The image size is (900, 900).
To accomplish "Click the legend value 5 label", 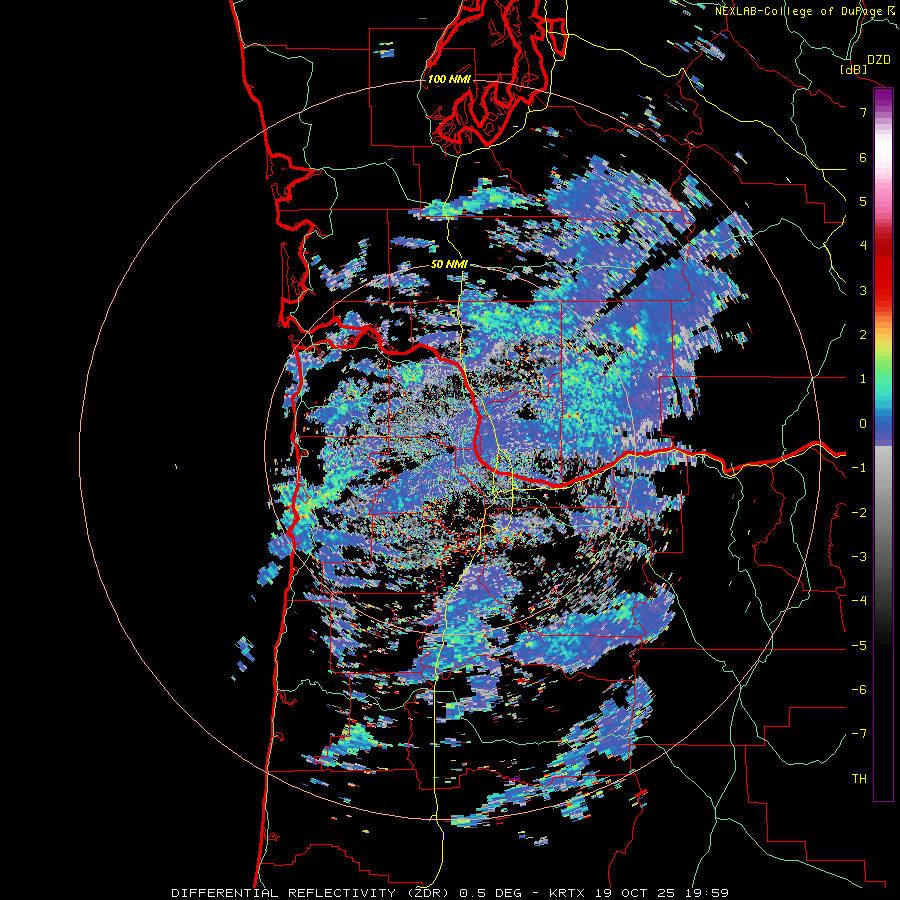I will [863, 201].
